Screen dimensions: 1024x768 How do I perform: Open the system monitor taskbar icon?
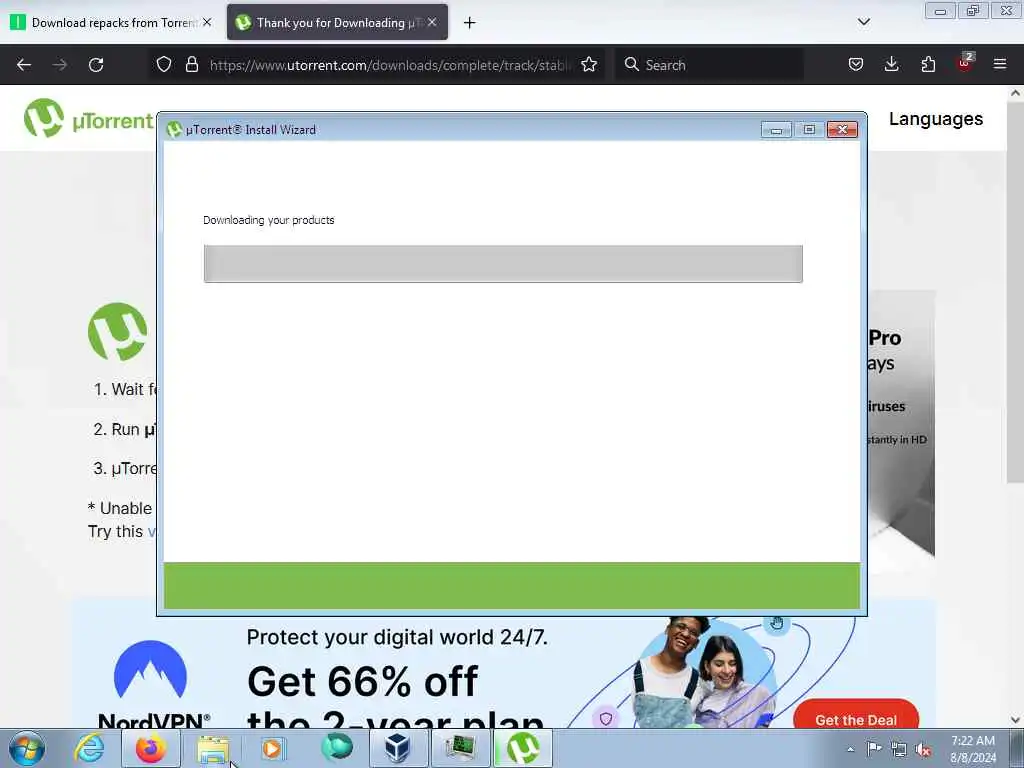tap(460, 748)
